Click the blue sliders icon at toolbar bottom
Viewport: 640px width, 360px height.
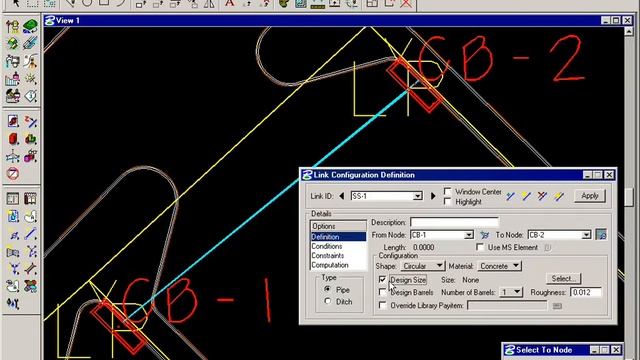tap(12, 303)
